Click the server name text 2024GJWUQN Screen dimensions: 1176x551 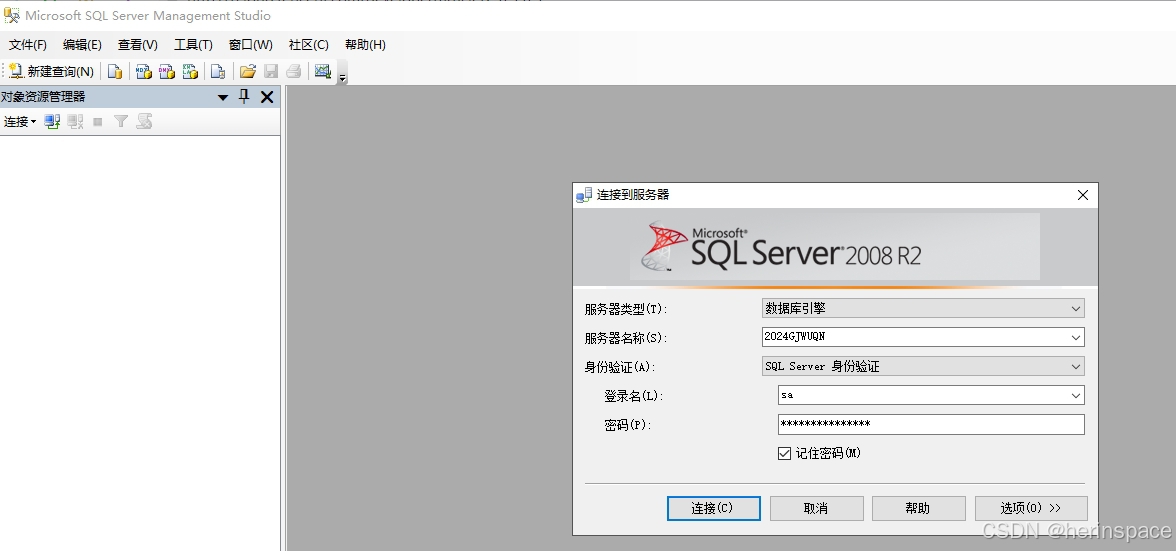point(794,337)
